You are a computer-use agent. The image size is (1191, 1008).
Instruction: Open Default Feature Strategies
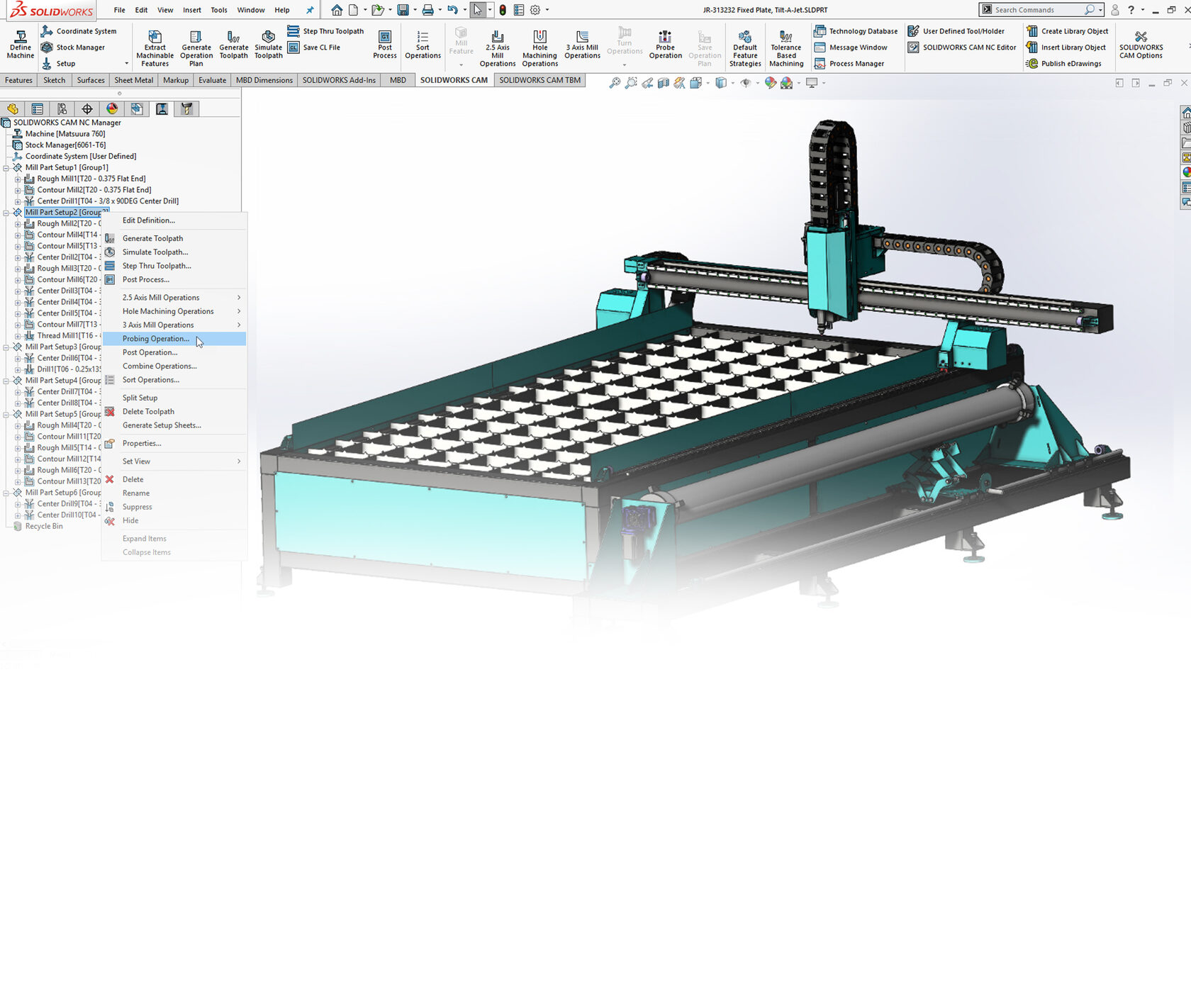745,47
